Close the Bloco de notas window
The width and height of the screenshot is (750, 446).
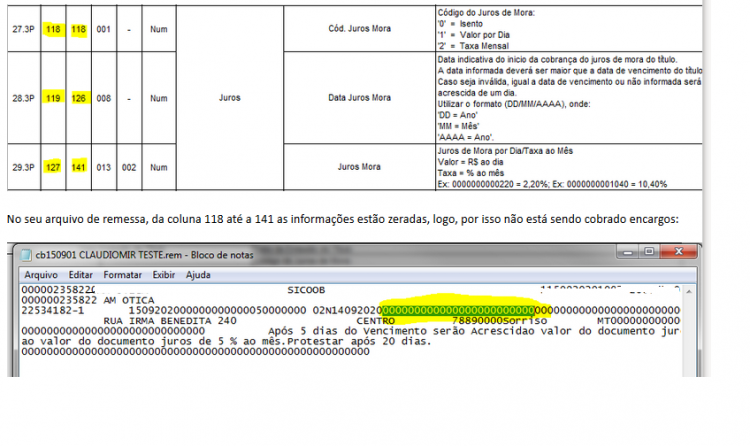(678, 251)
